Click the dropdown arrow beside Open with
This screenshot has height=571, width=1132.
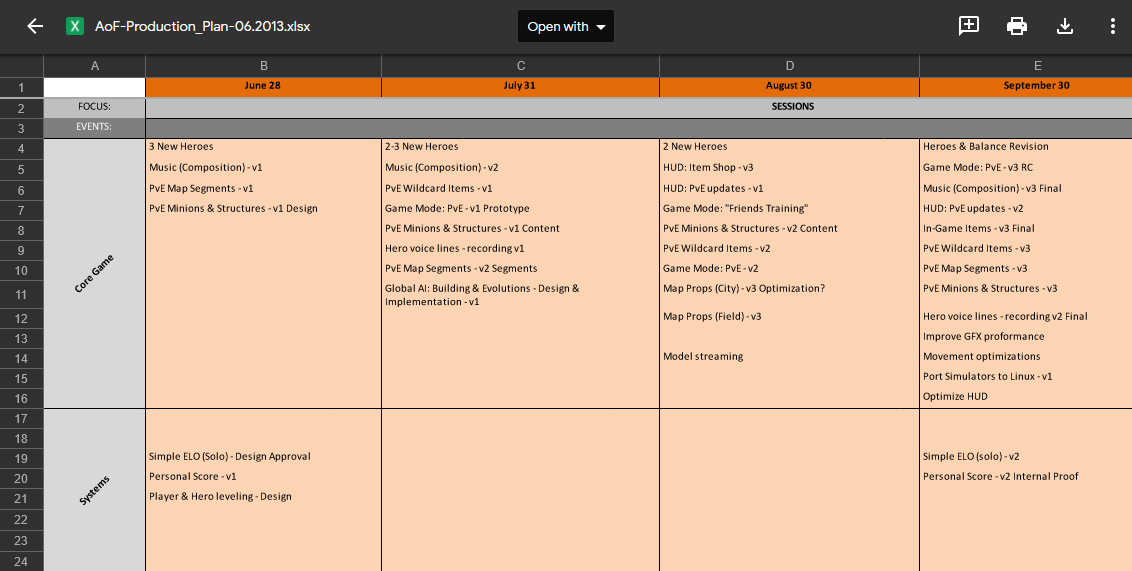click(x=601, y=27)
